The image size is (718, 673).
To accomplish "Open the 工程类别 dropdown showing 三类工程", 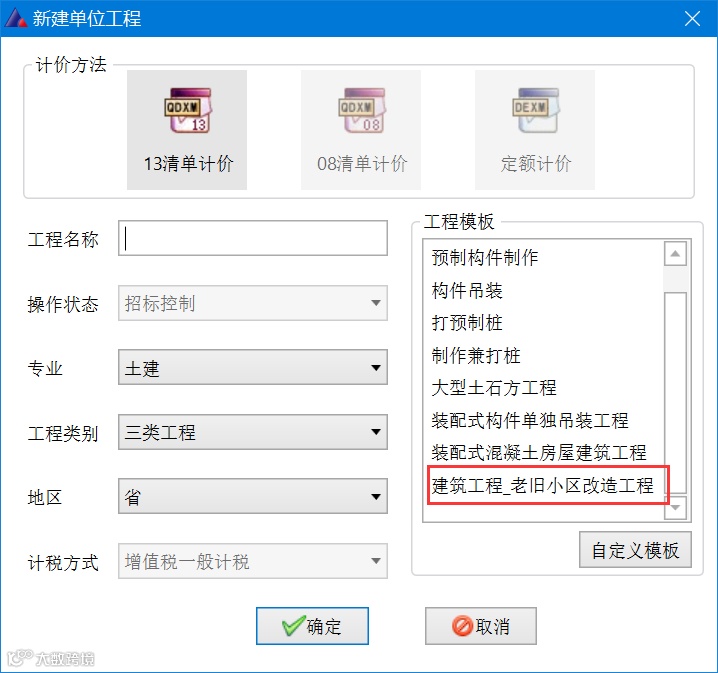I will (x=253, y=432).
